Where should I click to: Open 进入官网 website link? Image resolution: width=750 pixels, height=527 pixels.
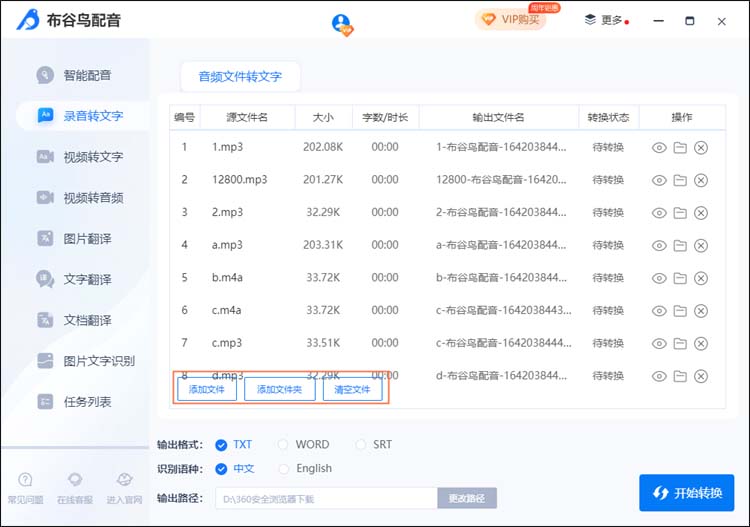coord(124,488)
